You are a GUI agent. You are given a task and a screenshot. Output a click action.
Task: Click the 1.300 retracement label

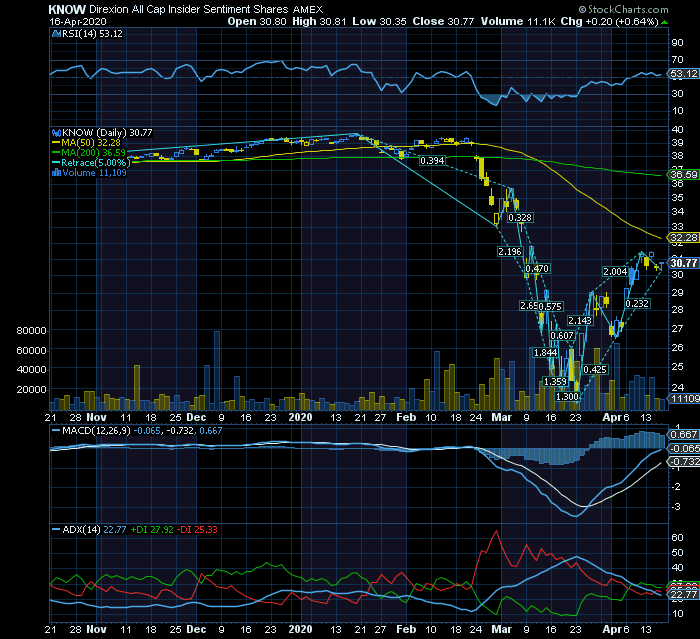[567, 397]
